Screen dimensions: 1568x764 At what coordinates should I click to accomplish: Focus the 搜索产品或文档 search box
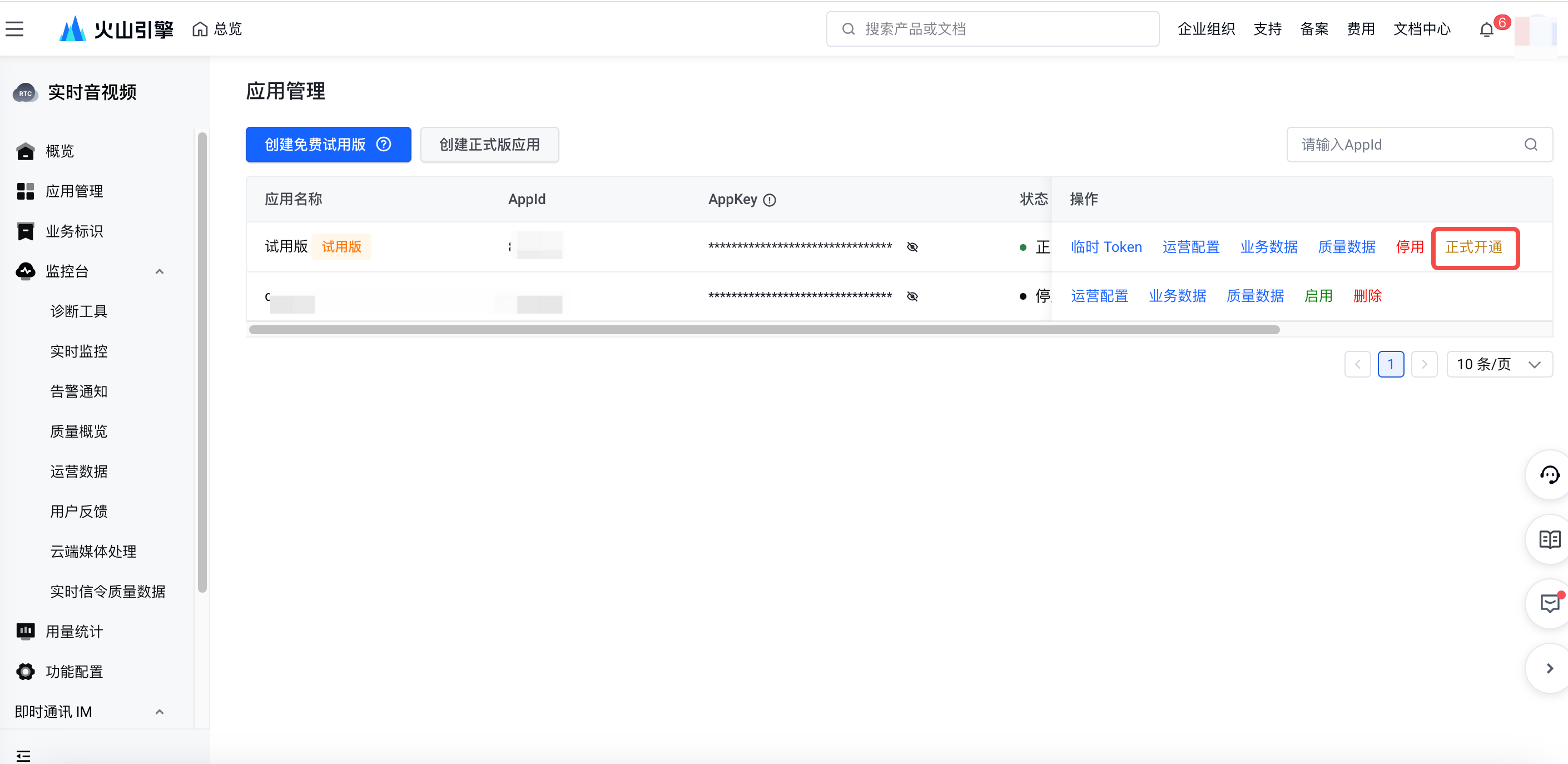pyautogui.click(x=992, y=28)
